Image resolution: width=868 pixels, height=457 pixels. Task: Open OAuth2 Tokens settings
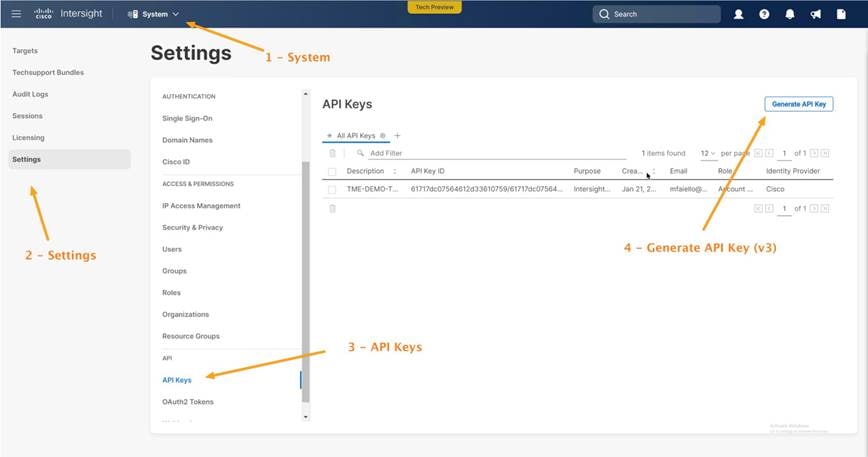click(188, 402)
